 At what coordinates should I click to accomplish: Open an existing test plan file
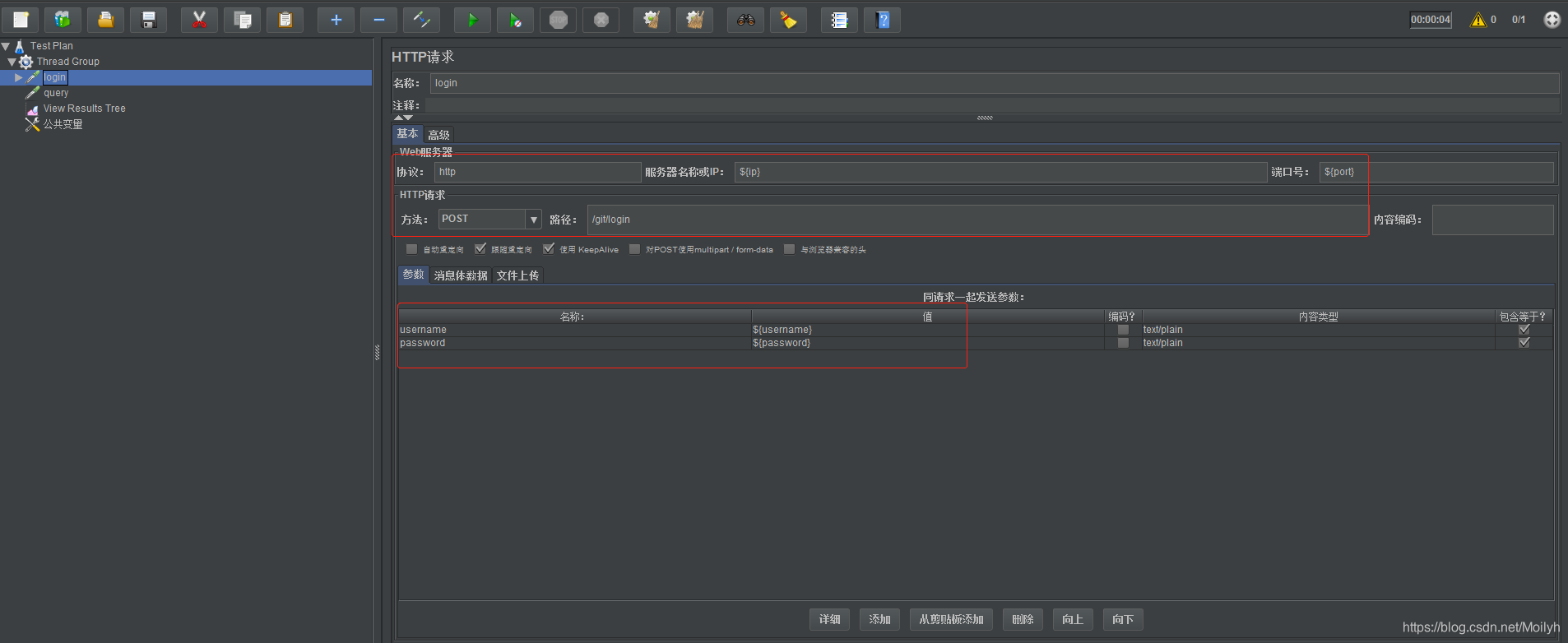coord(106,20)
